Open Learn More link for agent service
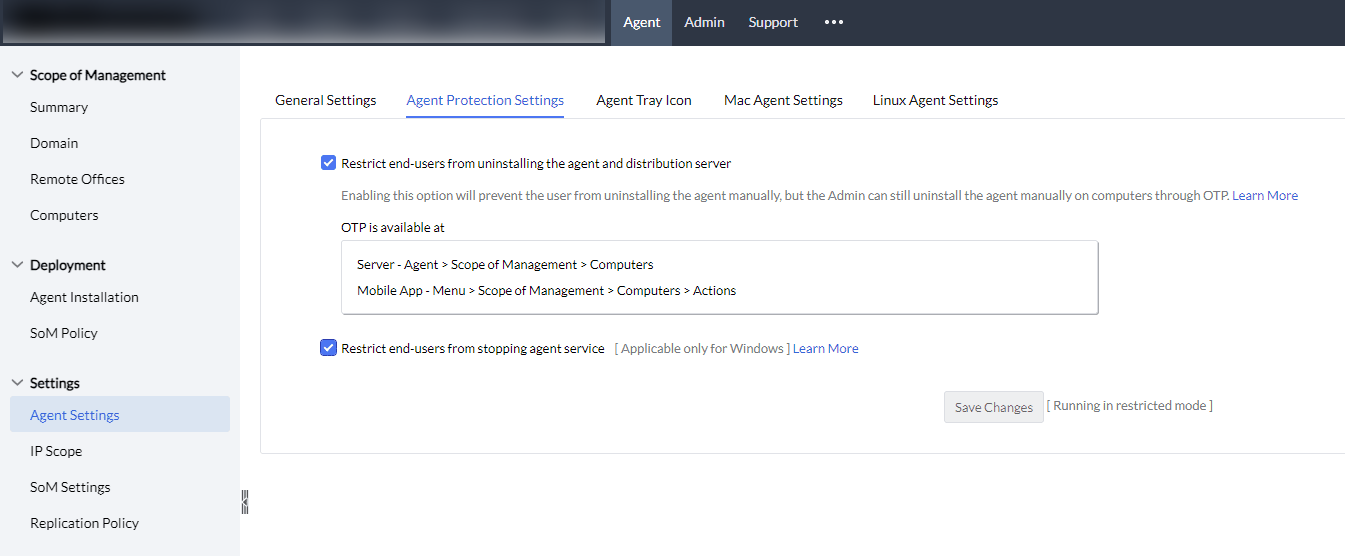The height and width of the screenshot is (556, 1345). [825, 349]
